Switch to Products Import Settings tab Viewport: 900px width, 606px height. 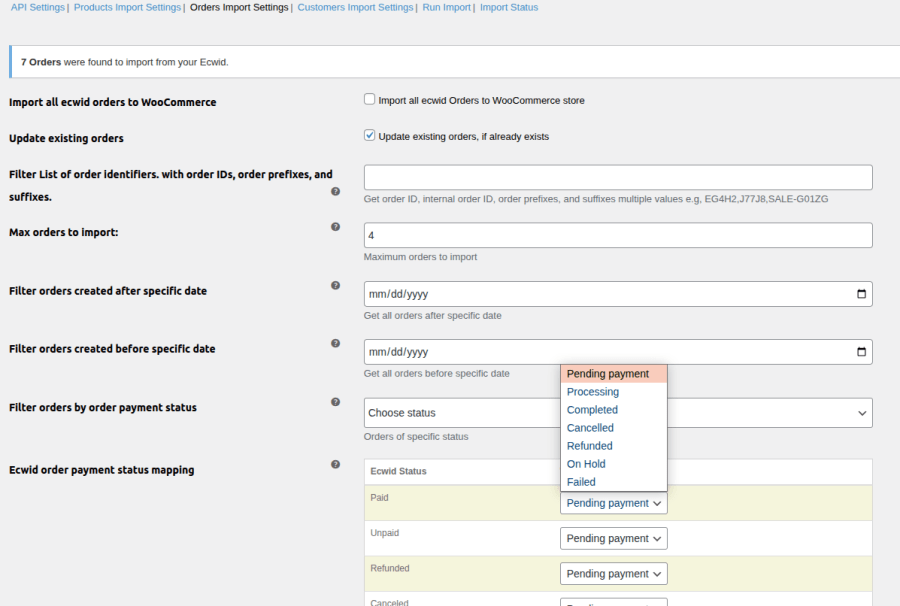tap(128, 7)
